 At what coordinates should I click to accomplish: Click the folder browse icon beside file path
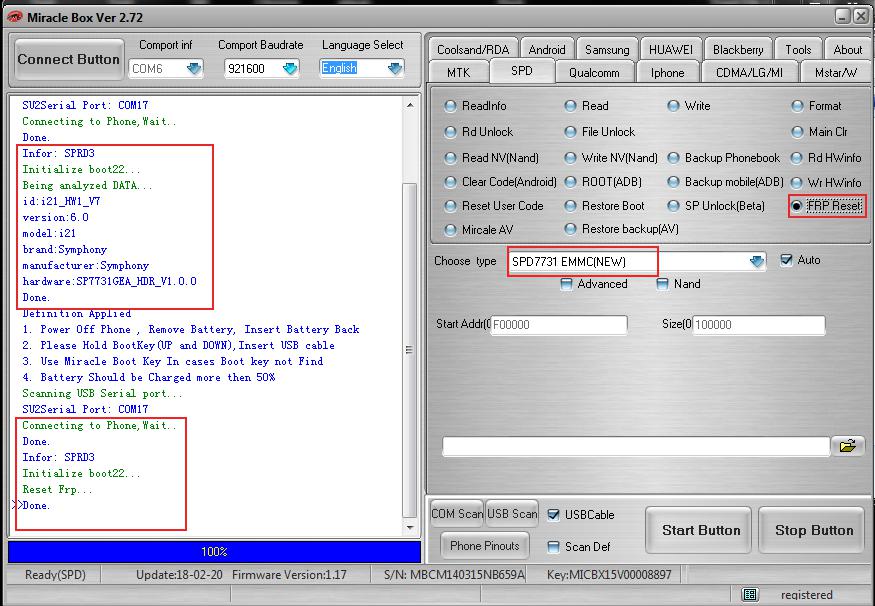848,446
